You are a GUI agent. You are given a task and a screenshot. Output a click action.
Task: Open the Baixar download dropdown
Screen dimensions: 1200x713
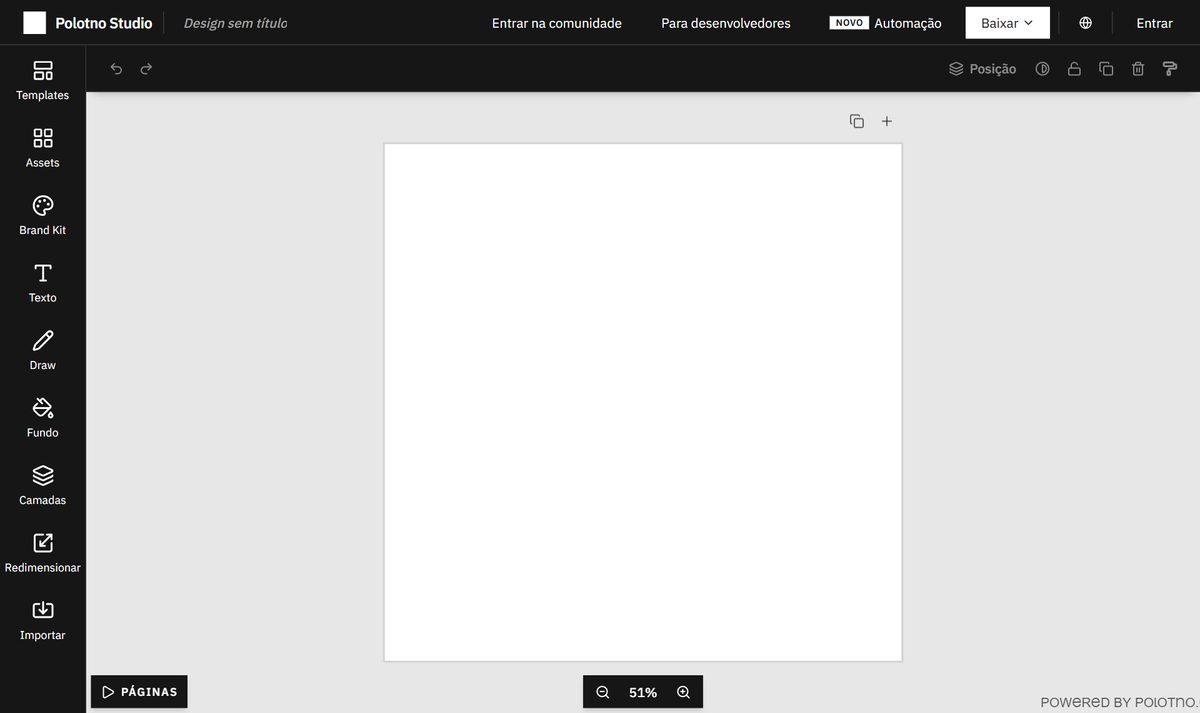pyautogui.click(x=1007, y=23)
